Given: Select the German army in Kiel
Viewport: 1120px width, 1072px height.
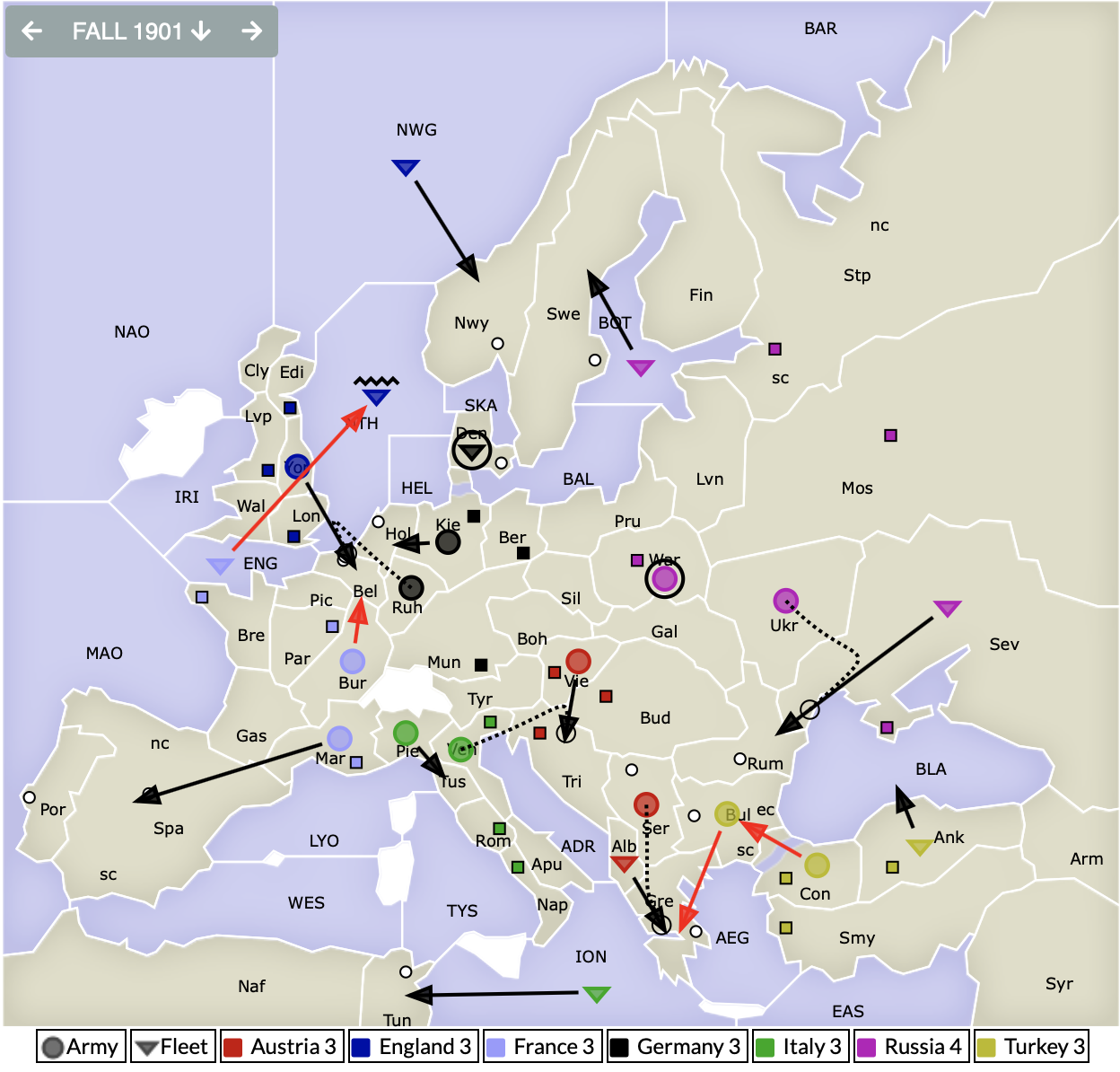Looking at the screenshot, I should tap(448, 541).
